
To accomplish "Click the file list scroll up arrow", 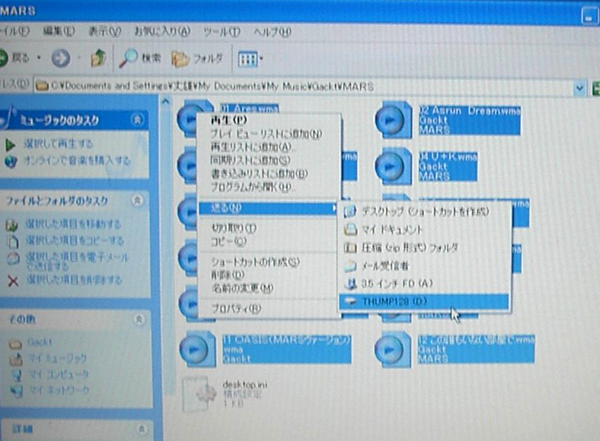I will click(x=166, y=102).
